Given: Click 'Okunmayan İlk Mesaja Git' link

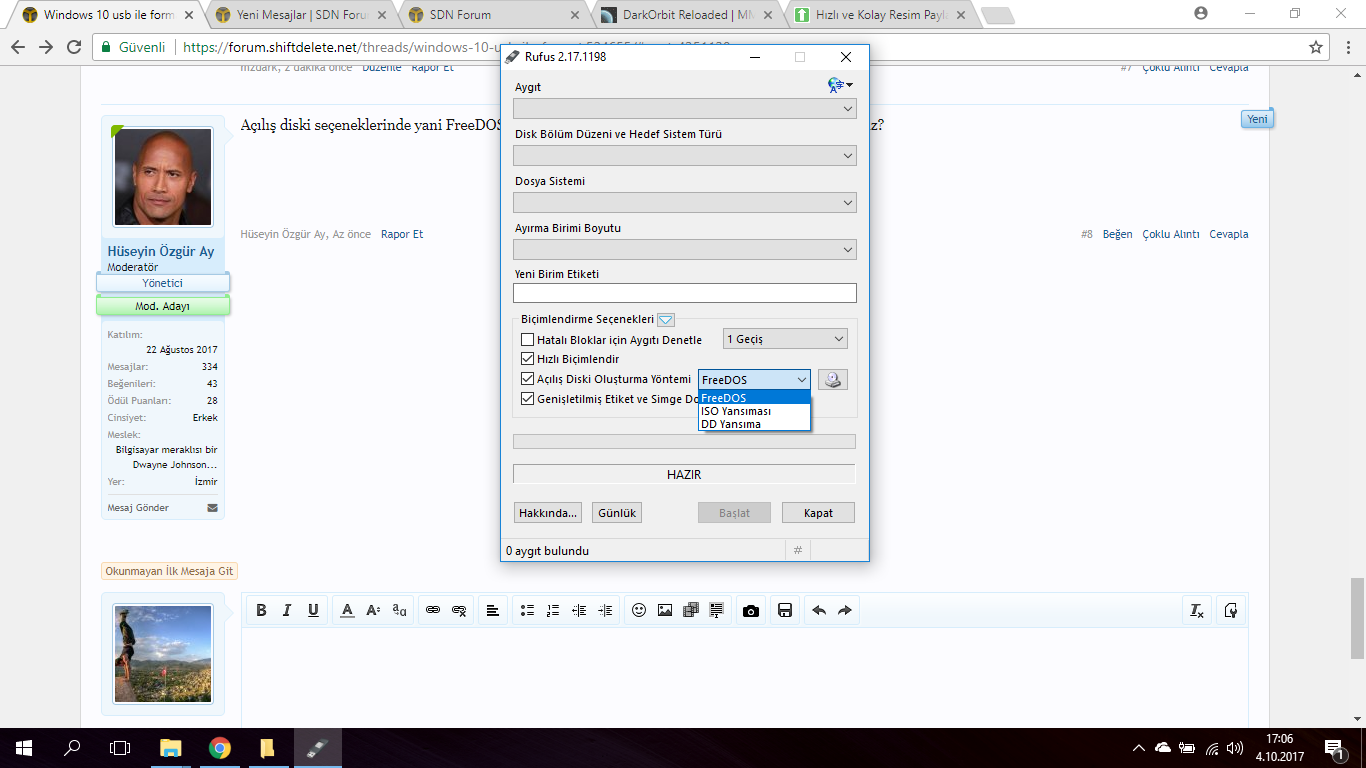Looking at the screenshot, I should tap(169, 572).
